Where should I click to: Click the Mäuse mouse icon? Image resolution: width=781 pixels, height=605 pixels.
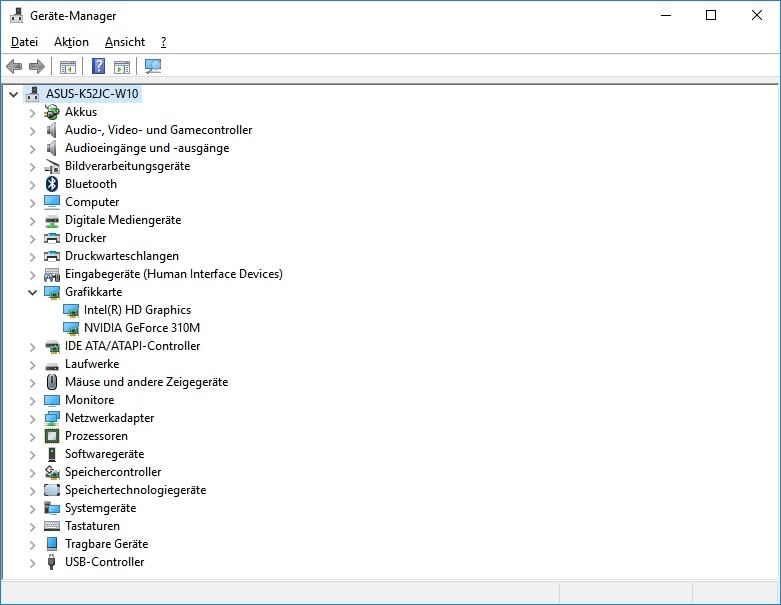pos(52,382)
